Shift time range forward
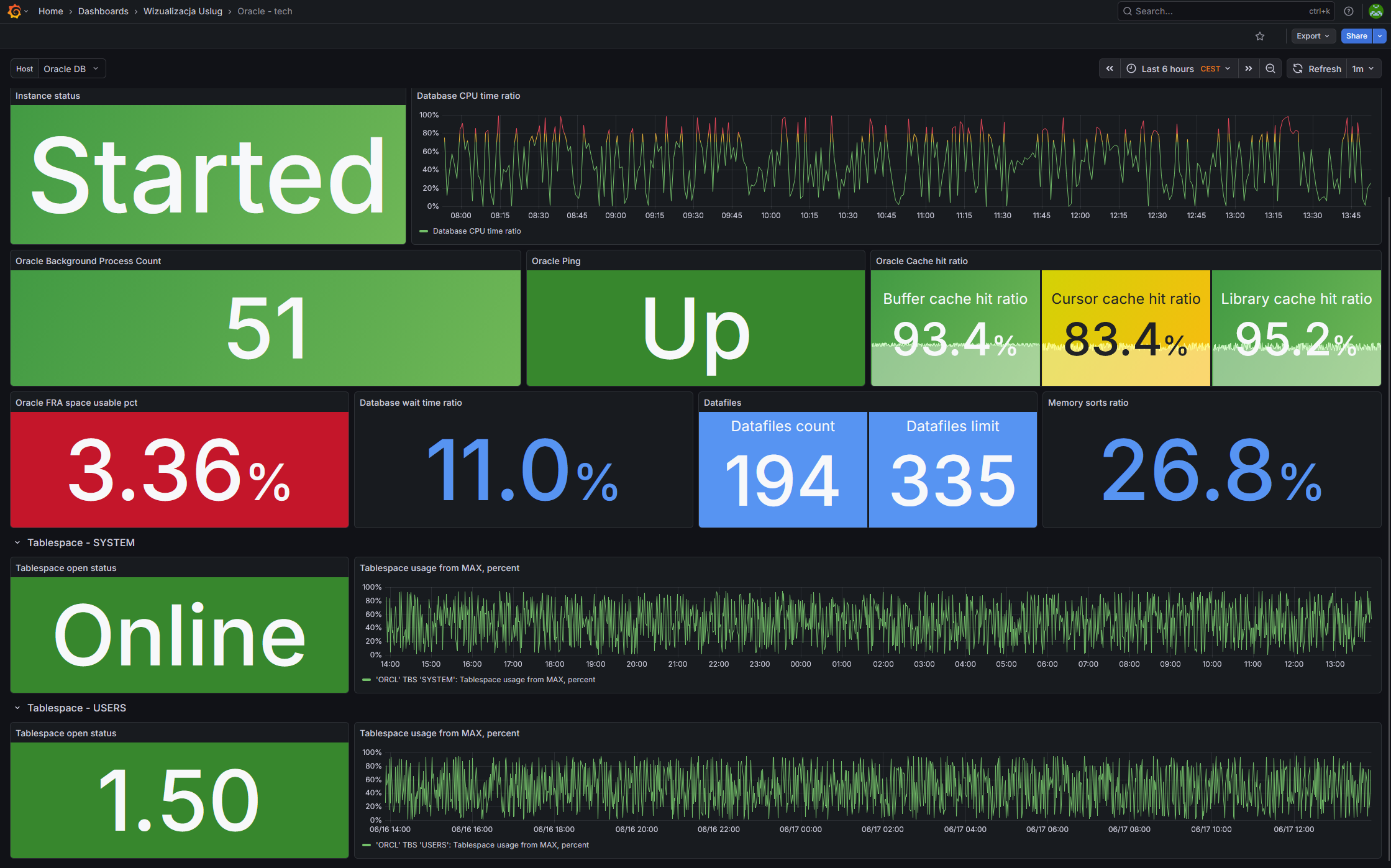1391x868 pixels. (1249, 69)
